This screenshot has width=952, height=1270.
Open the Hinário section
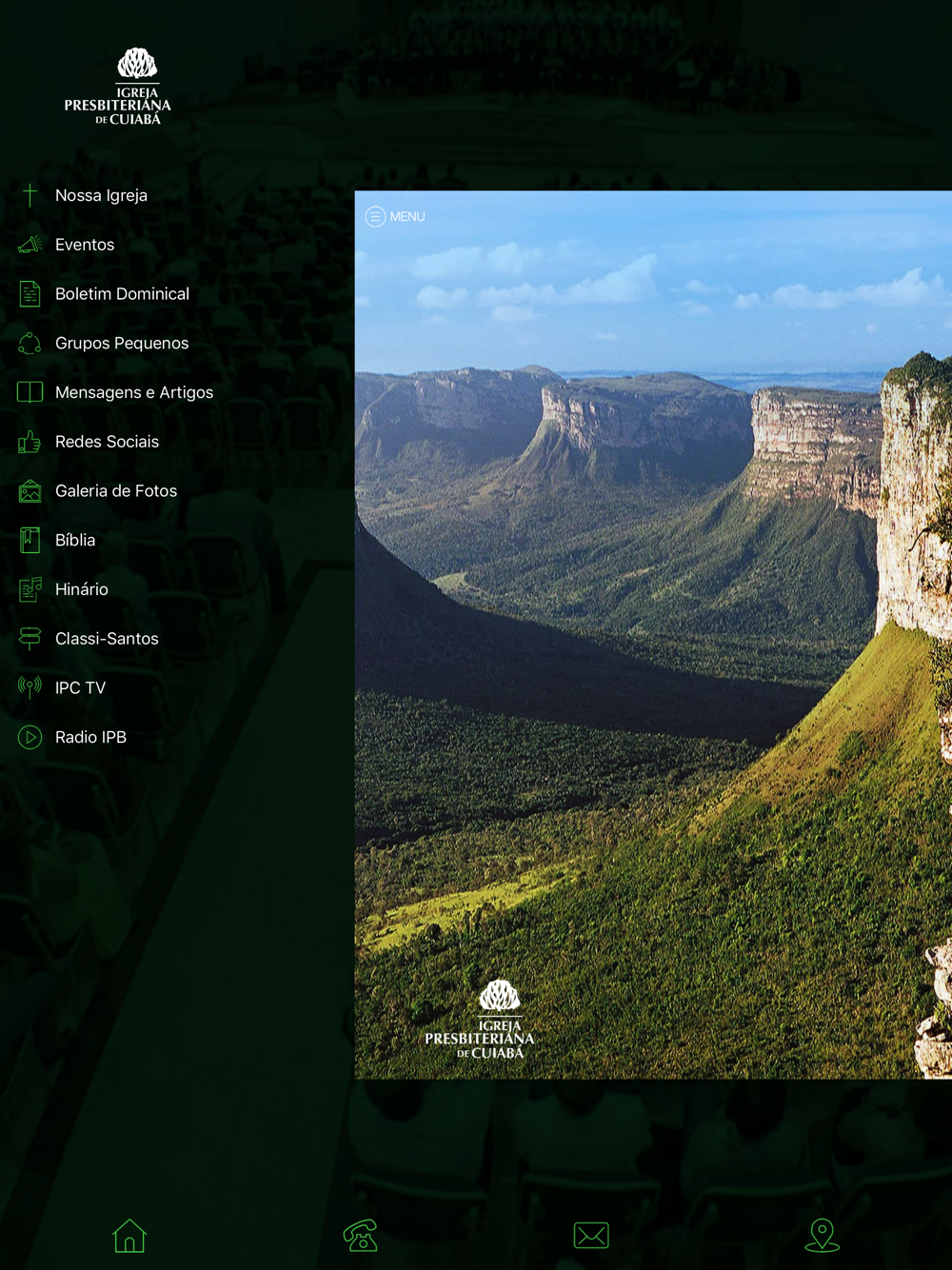82,589
